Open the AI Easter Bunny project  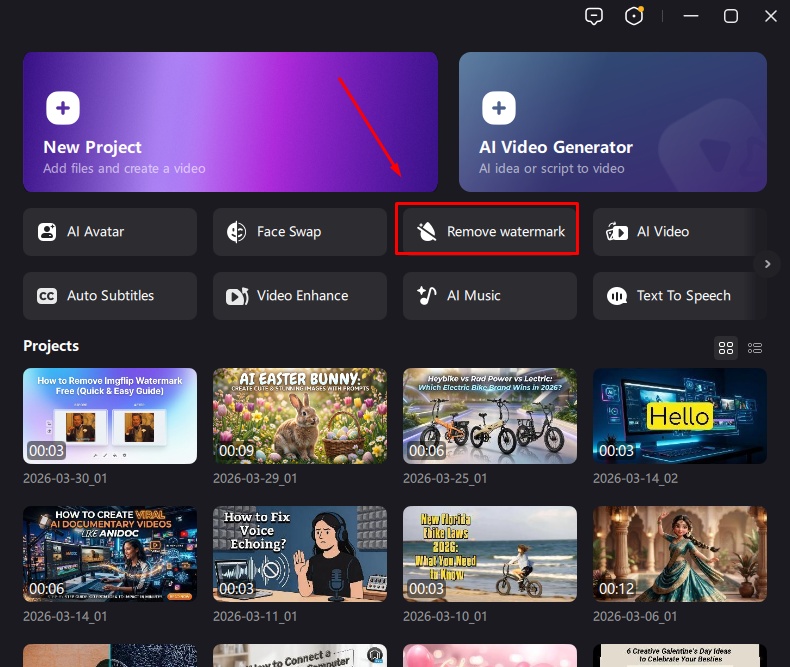pyautogui.click(x=300, y=415)
